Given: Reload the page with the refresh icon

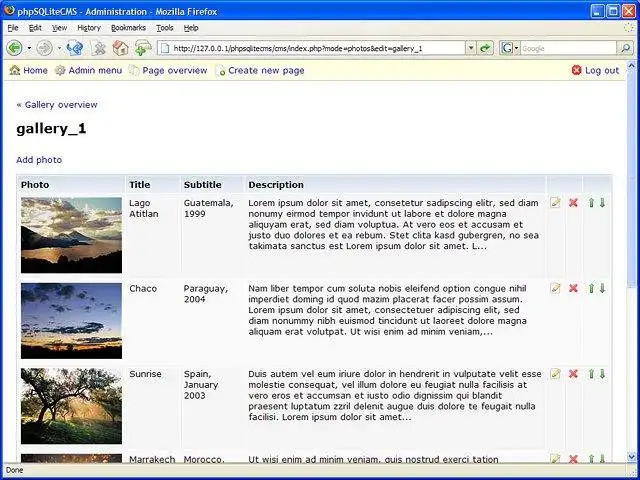Looking at the screenshot, I should (76, 48).
